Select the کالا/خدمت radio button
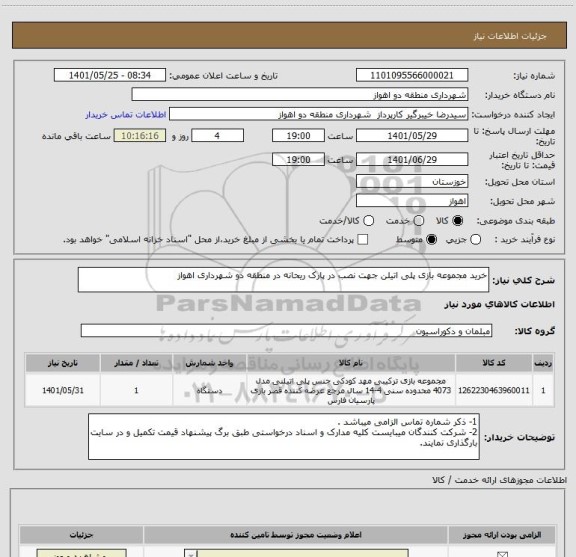The image size is (576, 557). pyautogui.click(x=368, y=220)
